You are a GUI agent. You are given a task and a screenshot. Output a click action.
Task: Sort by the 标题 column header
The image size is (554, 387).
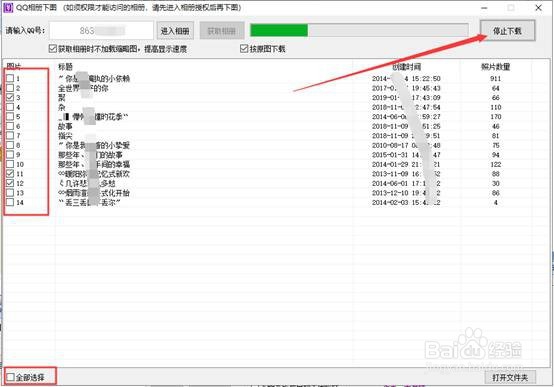[65, 66]
